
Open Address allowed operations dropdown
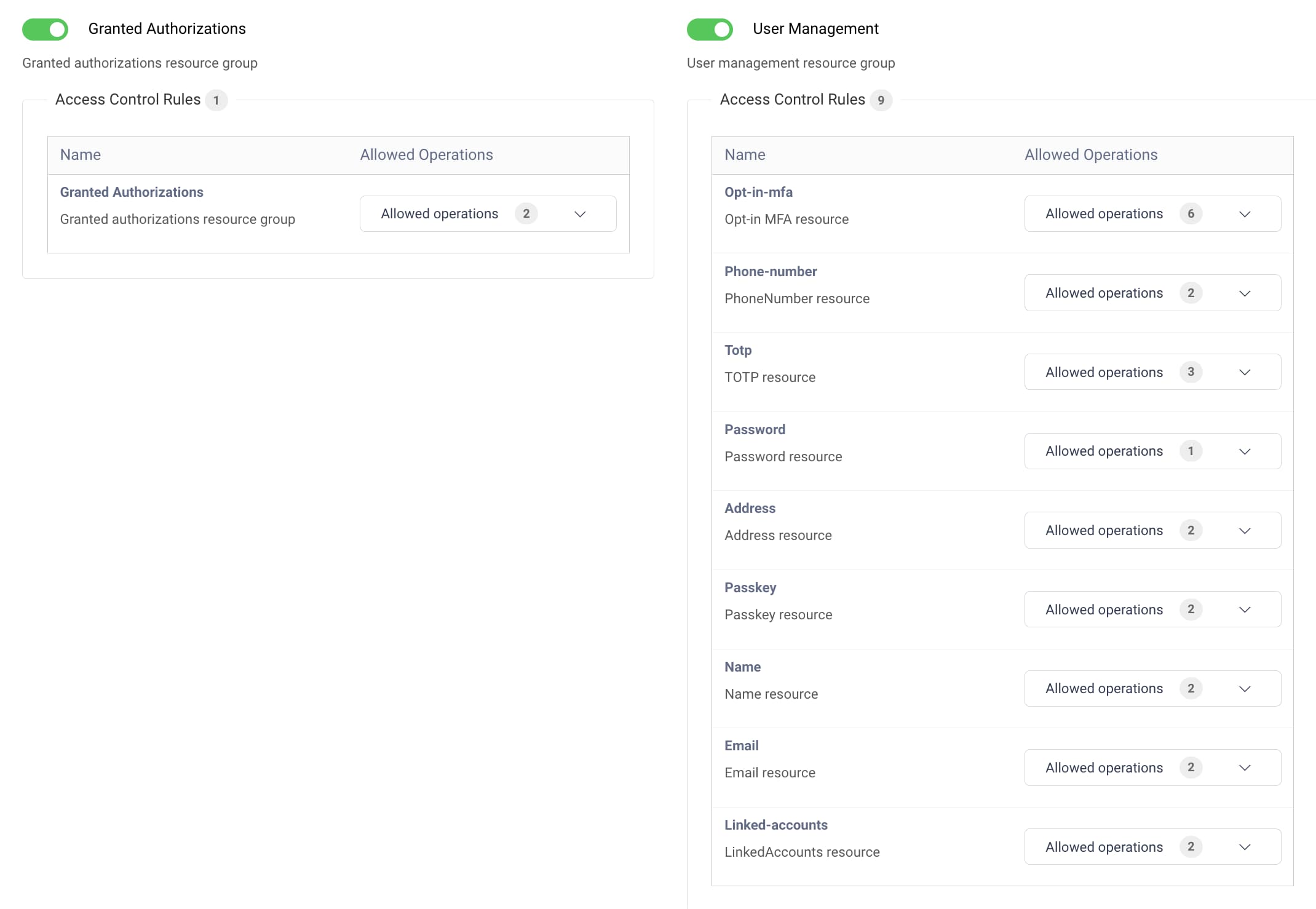pos(1152,530)
